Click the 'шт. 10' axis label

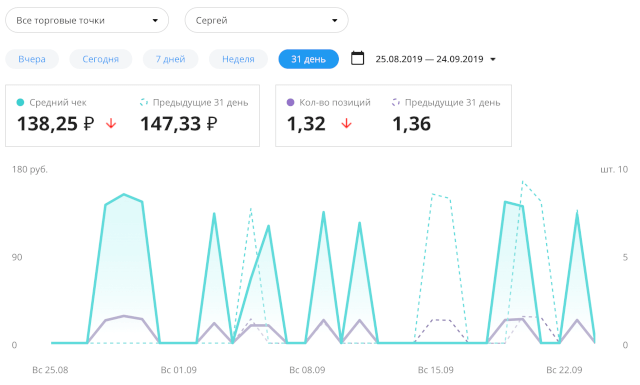coord(614,169)
